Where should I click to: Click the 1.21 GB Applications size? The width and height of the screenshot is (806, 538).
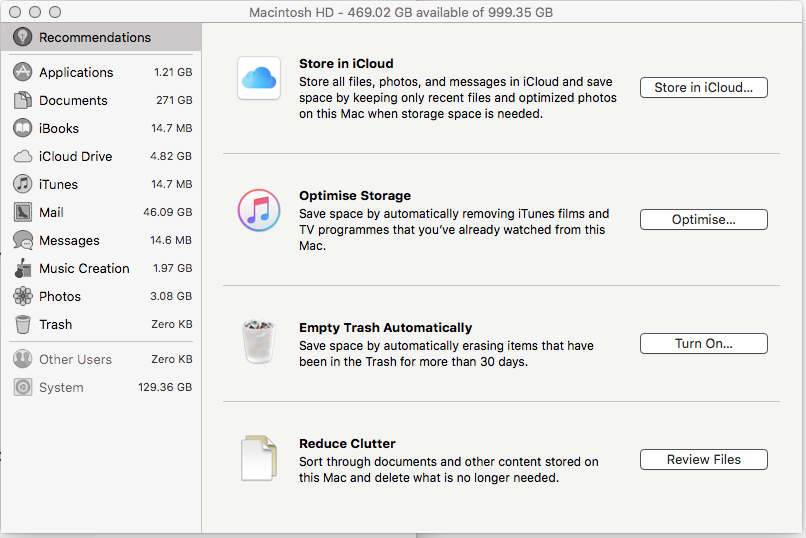tap(173, 72)
